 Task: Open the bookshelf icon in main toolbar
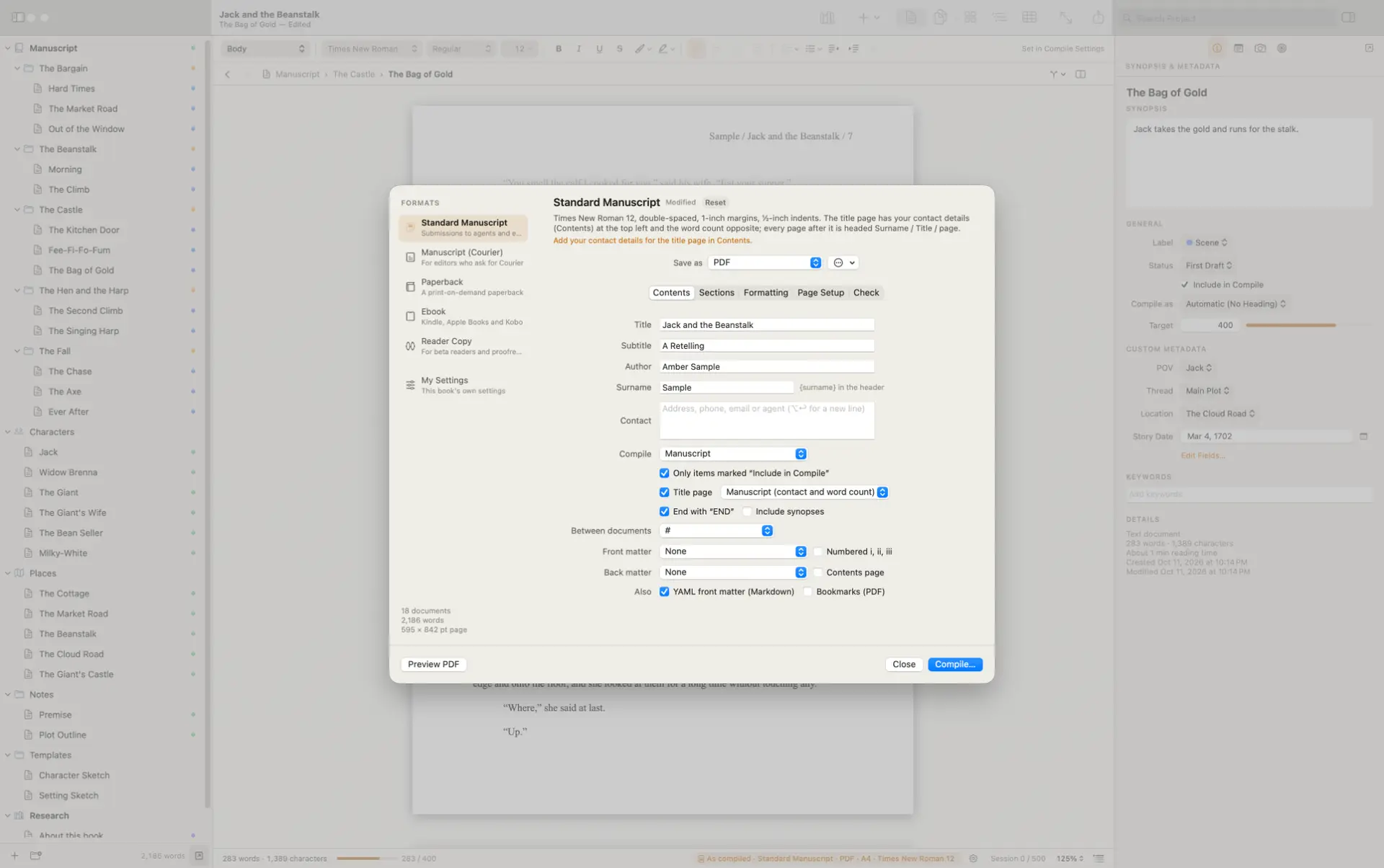(827, 17)
